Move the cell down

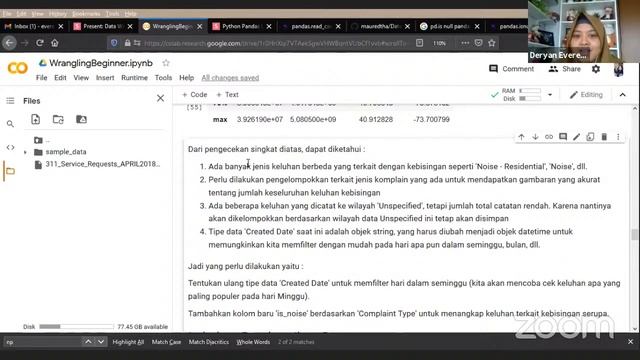tap(535, 137)
